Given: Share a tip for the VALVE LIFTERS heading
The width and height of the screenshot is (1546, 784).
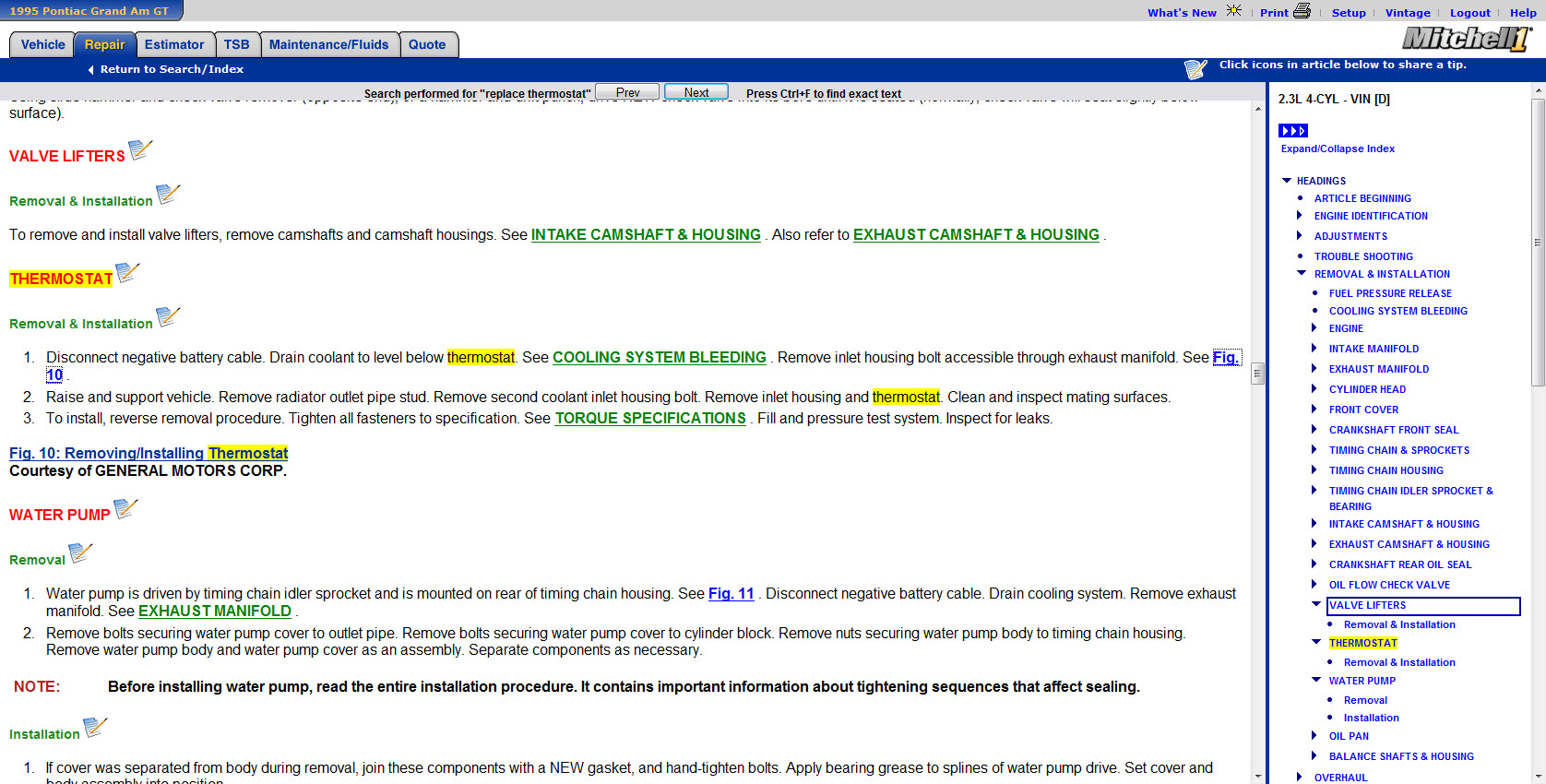Looking at the screenshot, I should point(140,150).
